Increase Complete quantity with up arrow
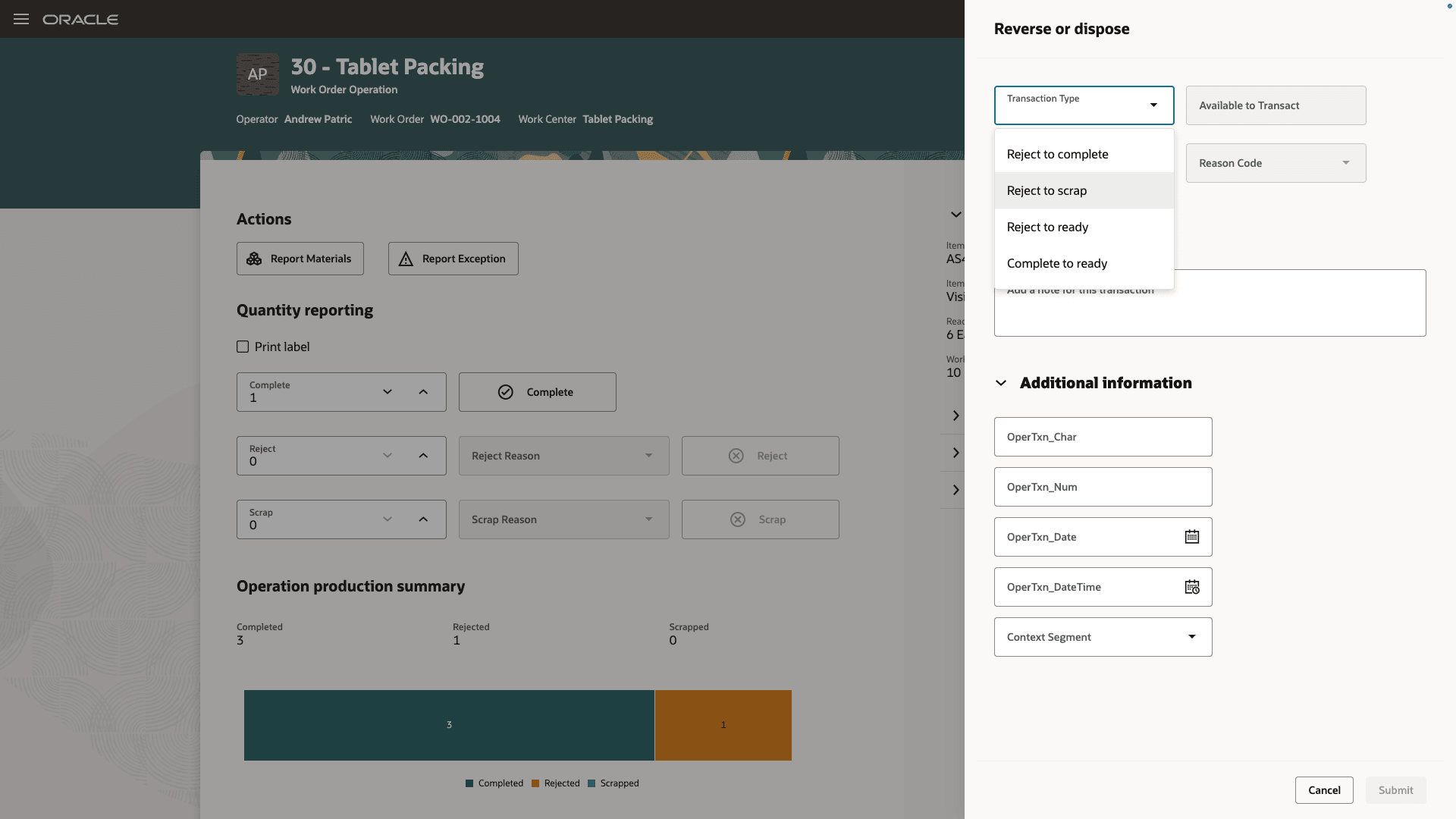 [x=423, y=392]
